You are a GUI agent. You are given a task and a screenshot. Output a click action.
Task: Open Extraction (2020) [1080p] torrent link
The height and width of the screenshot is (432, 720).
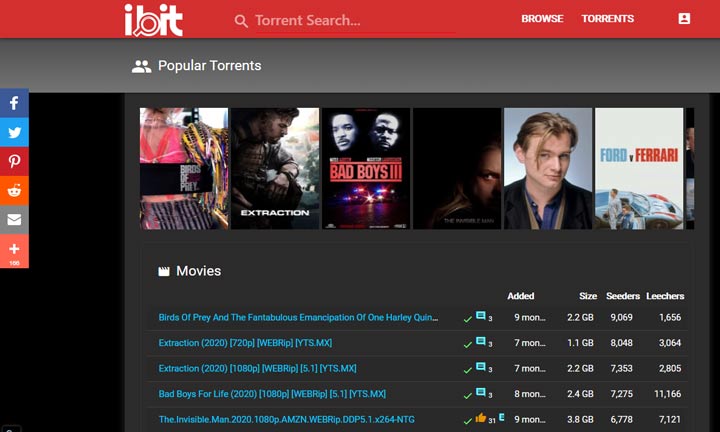[x=257, y=368]
